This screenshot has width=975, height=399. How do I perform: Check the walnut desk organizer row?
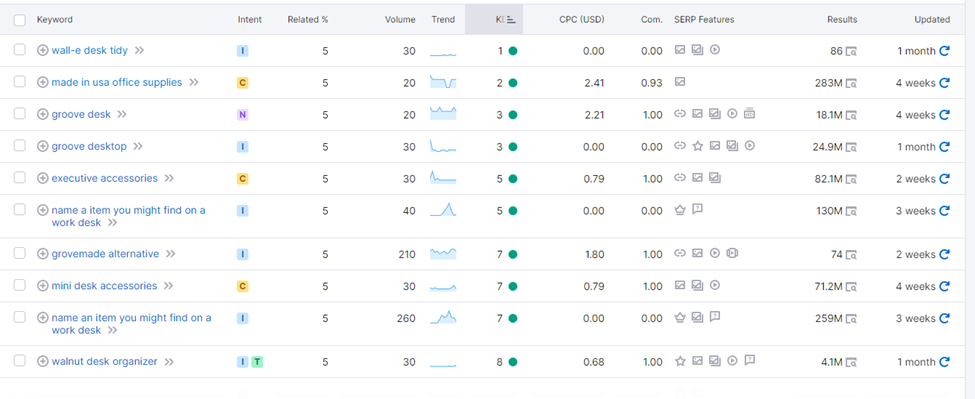click(x=20, y=360)
